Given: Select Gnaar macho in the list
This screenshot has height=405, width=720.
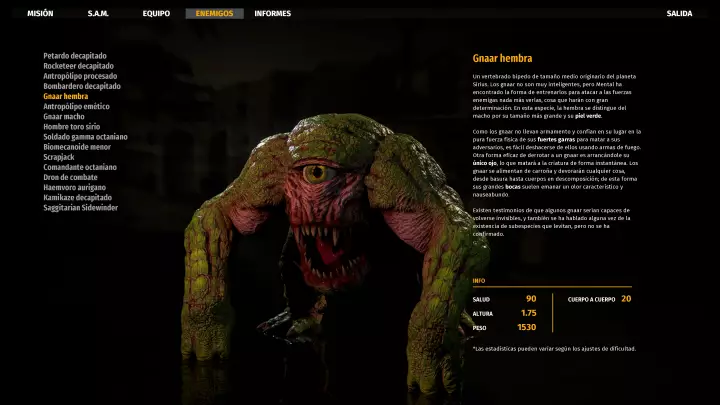Looking at the screenshot, I should [x=64, y=117].
